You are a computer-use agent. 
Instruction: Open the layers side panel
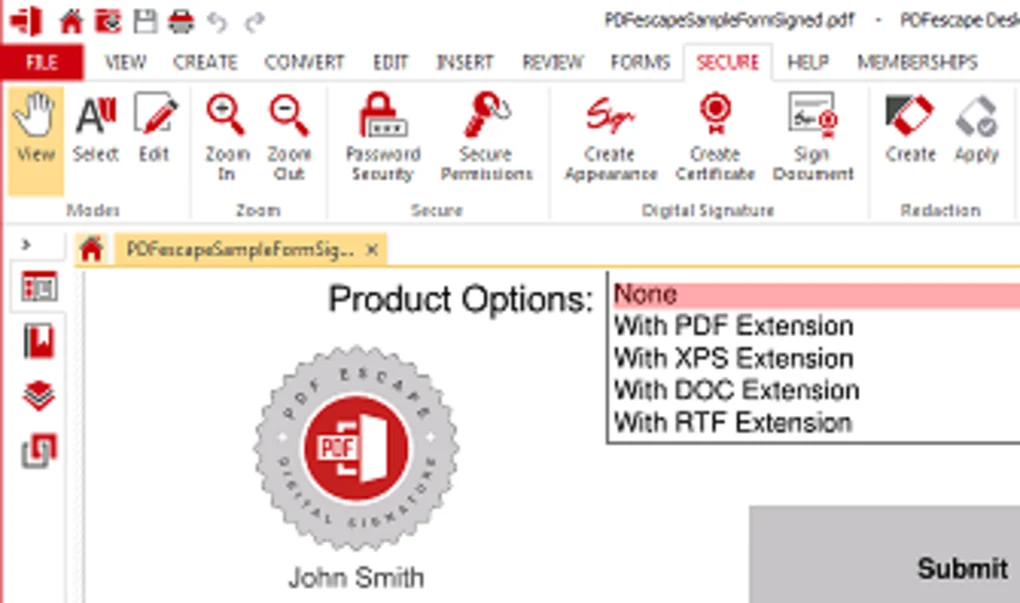[x=40, y=396]
